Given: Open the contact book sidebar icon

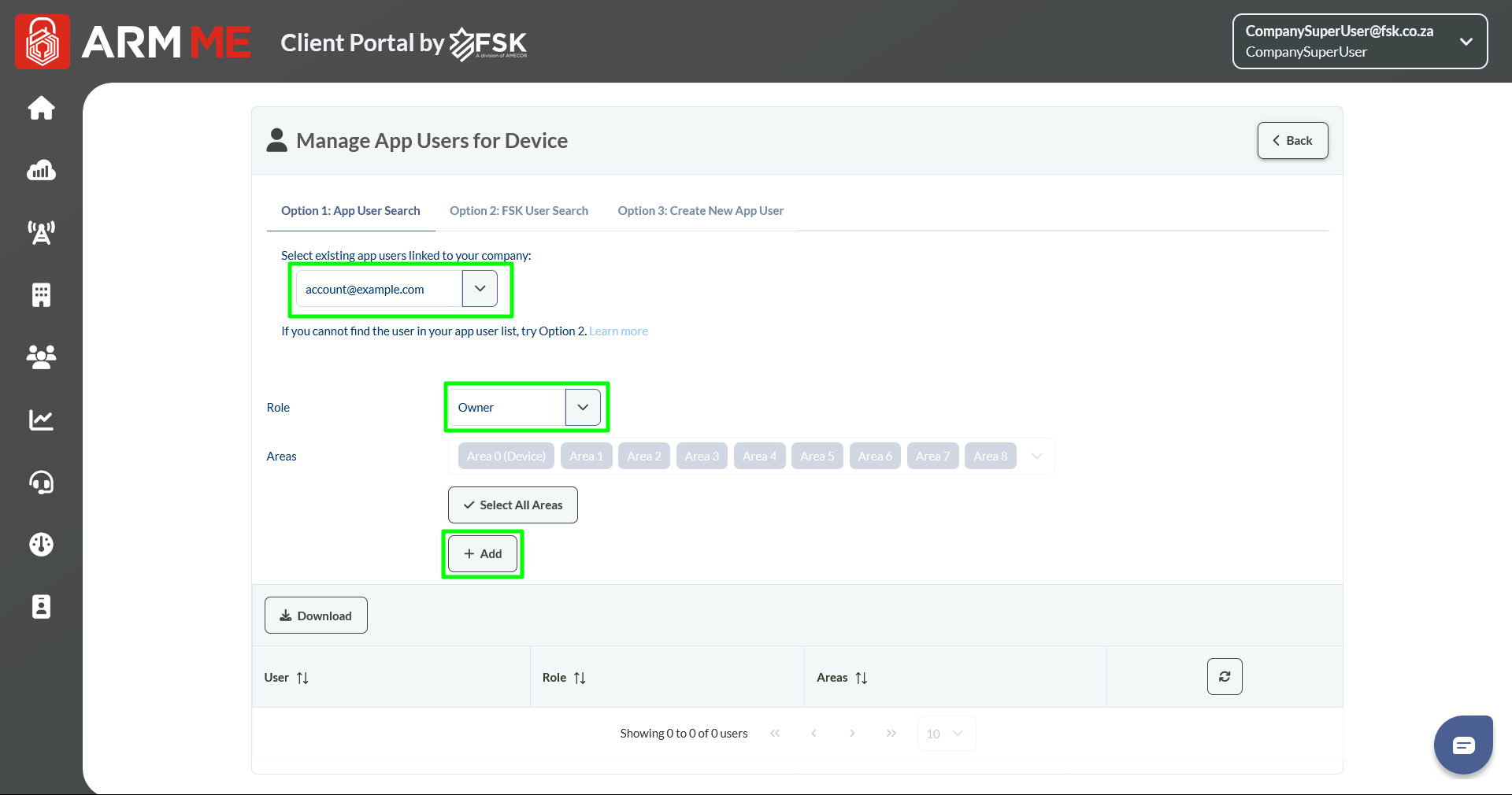Looking at the screenshot, I should coord(41,607).
